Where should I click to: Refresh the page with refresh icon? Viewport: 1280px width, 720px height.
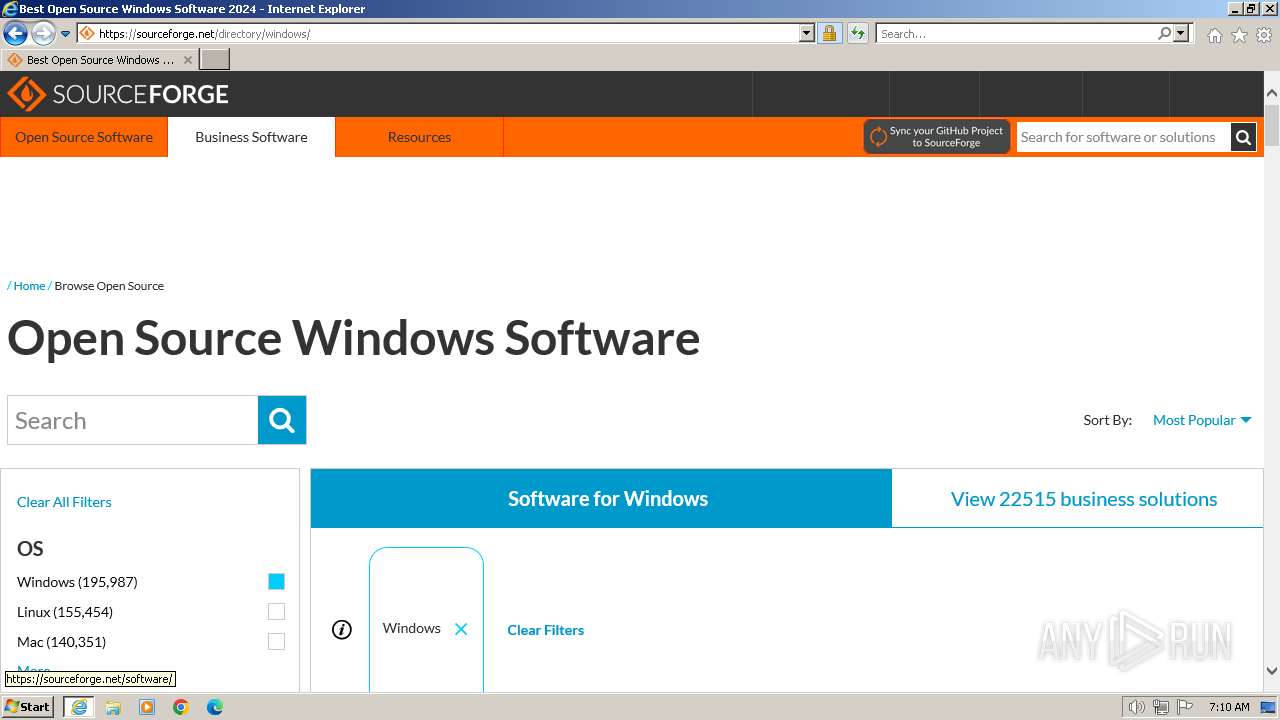(x=858, y=34)
